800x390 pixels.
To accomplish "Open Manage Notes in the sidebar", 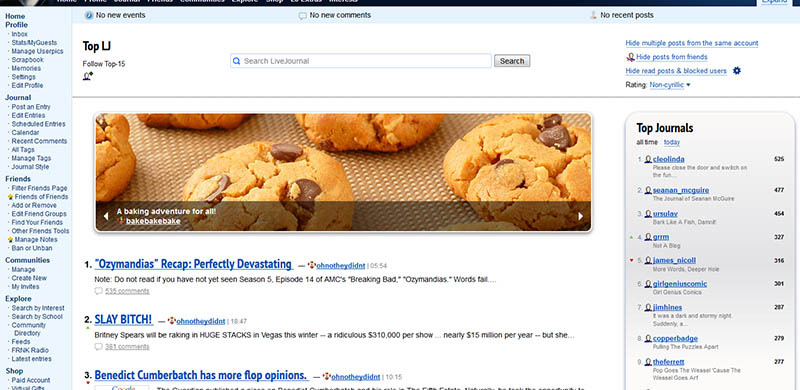I will point(36,240).
